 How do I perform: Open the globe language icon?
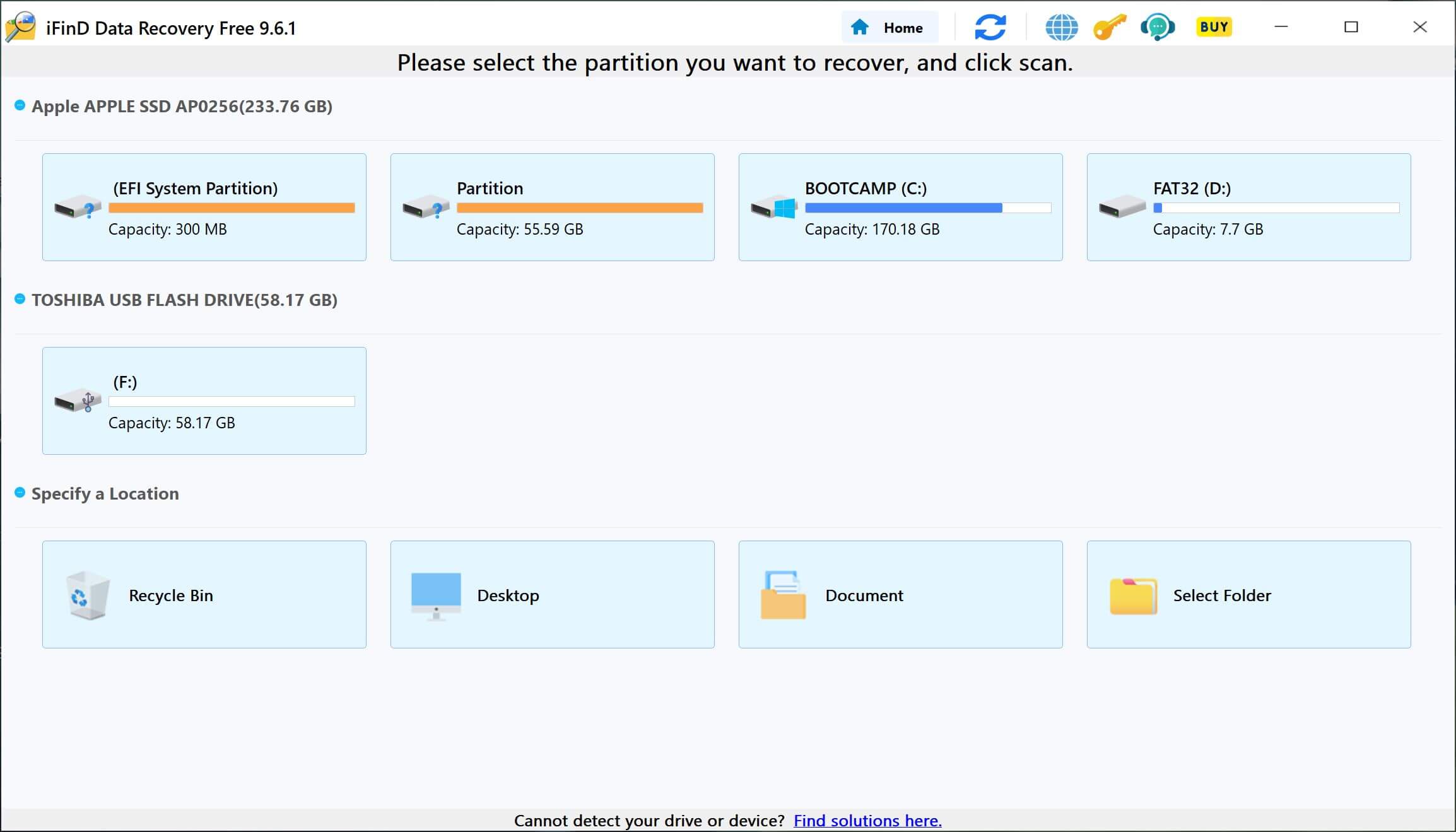(1061, 27)
